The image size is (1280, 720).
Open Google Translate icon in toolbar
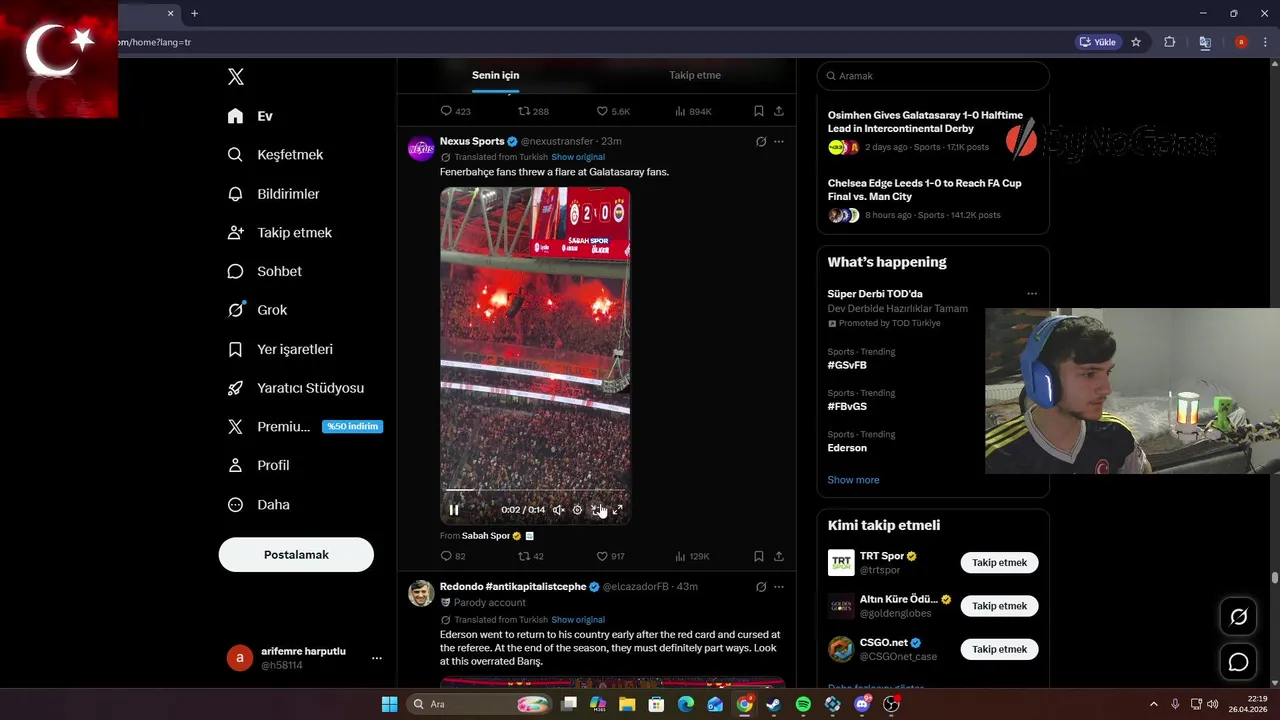(1205, 42)
